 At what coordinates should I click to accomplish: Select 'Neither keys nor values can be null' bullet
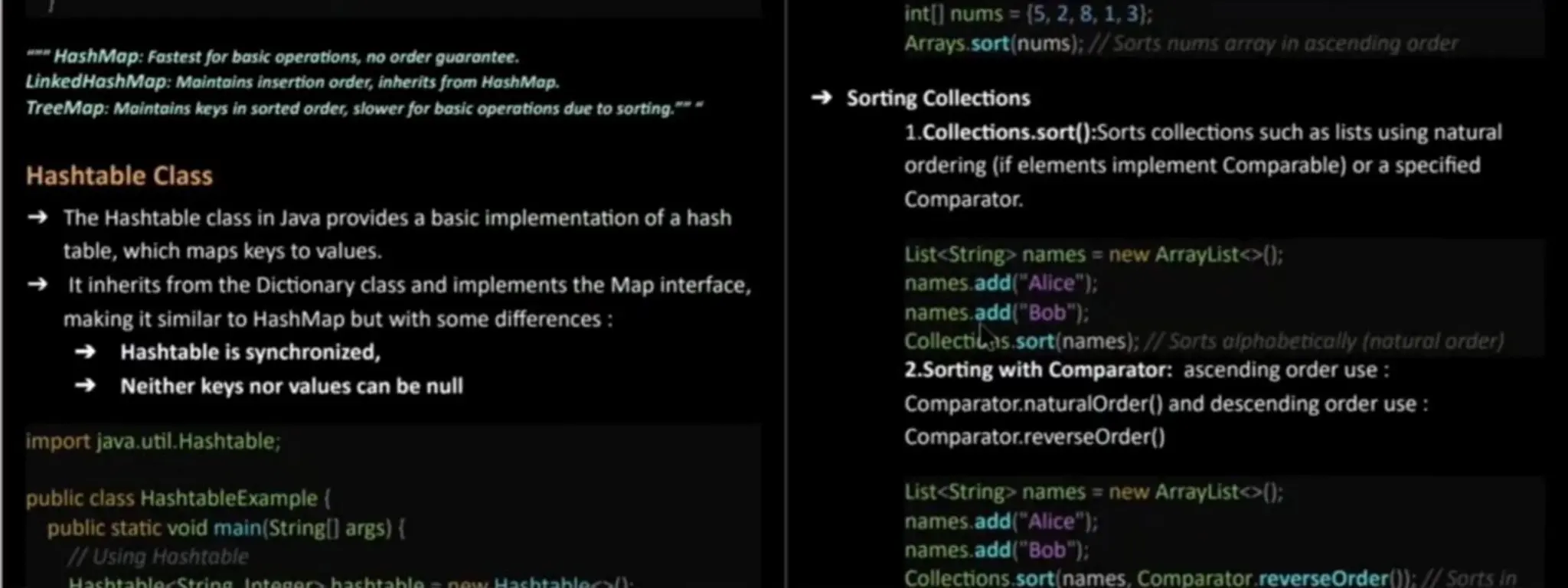[292, 386]
